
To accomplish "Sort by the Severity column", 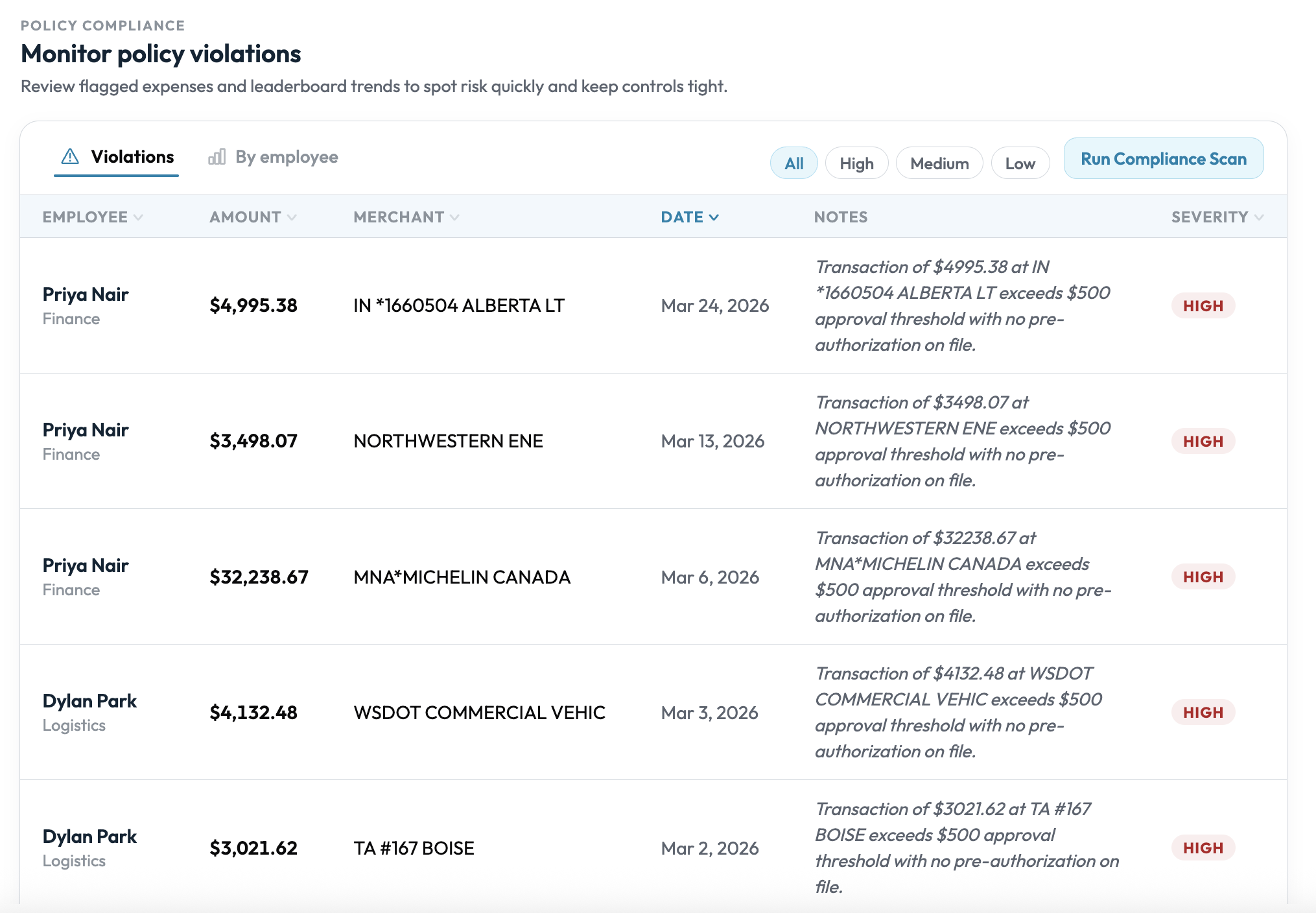I will click(1217, 217).
